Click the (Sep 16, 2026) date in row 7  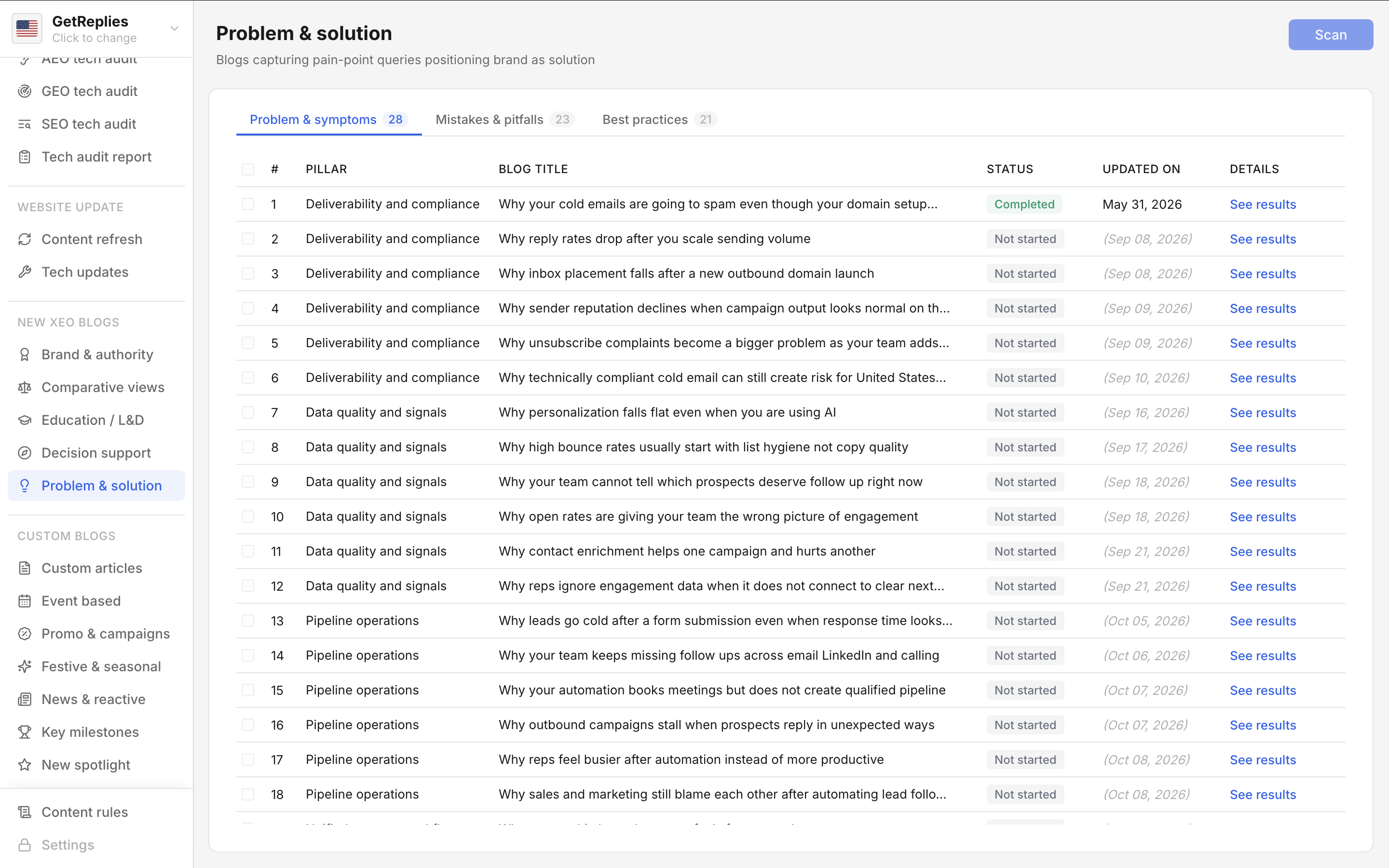click(1146, 413)
